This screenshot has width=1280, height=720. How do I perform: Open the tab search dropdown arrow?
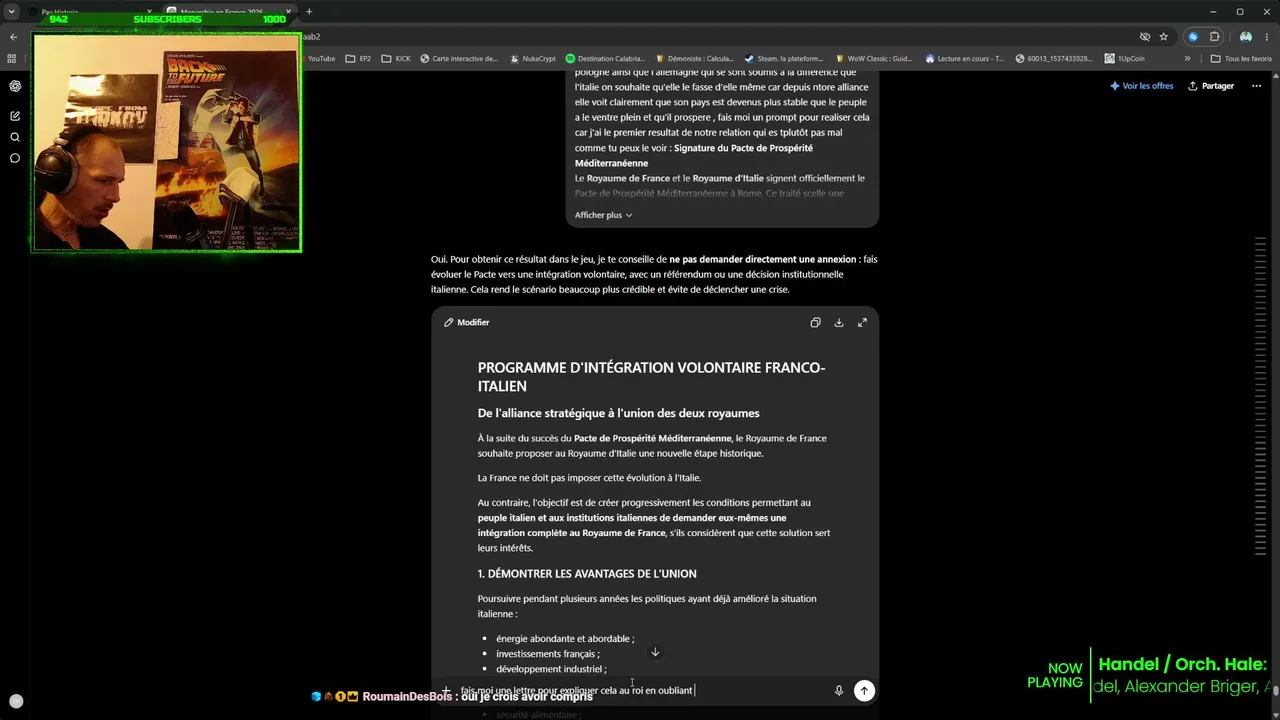tap(11, 12)
